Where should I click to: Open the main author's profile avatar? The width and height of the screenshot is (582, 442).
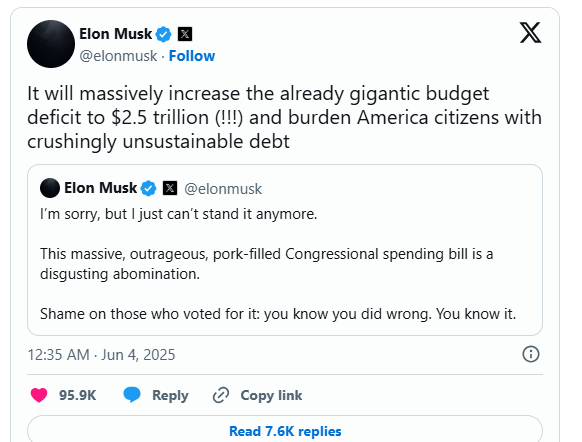51,44
